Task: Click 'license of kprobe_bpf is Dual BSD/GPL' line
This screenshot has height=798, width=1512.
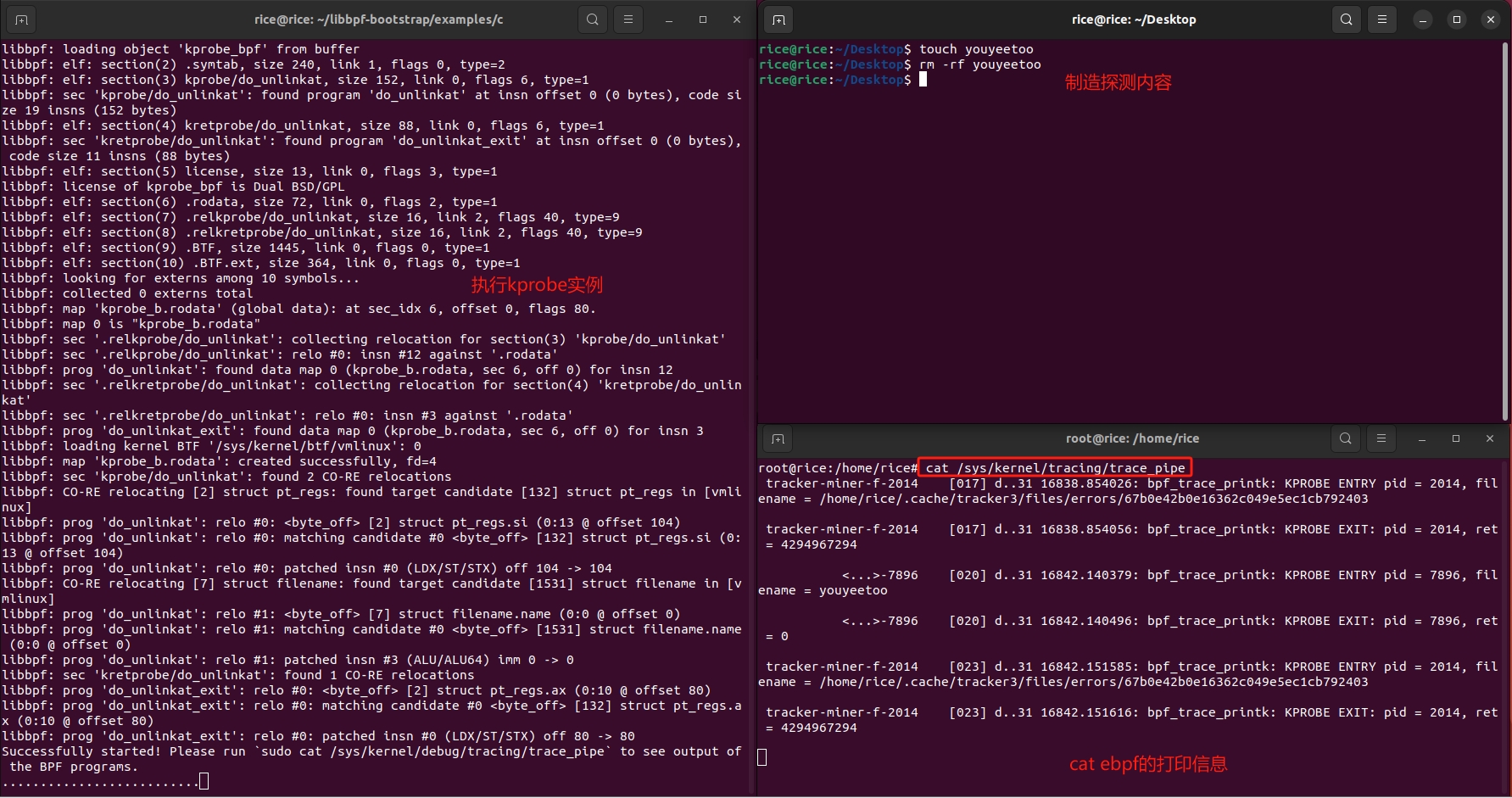Action: tap(173, 187)
